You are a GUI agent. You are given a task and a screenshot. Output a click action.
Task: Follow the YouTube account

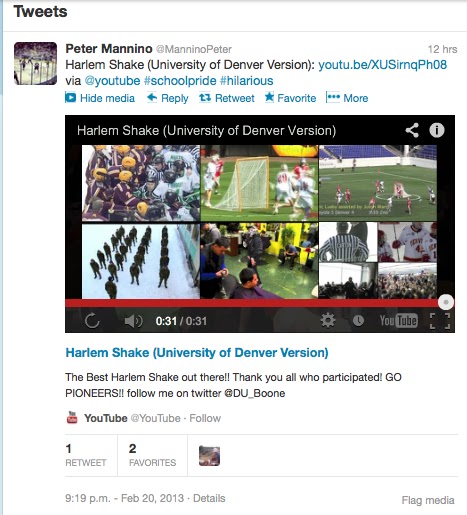(205, 418)
